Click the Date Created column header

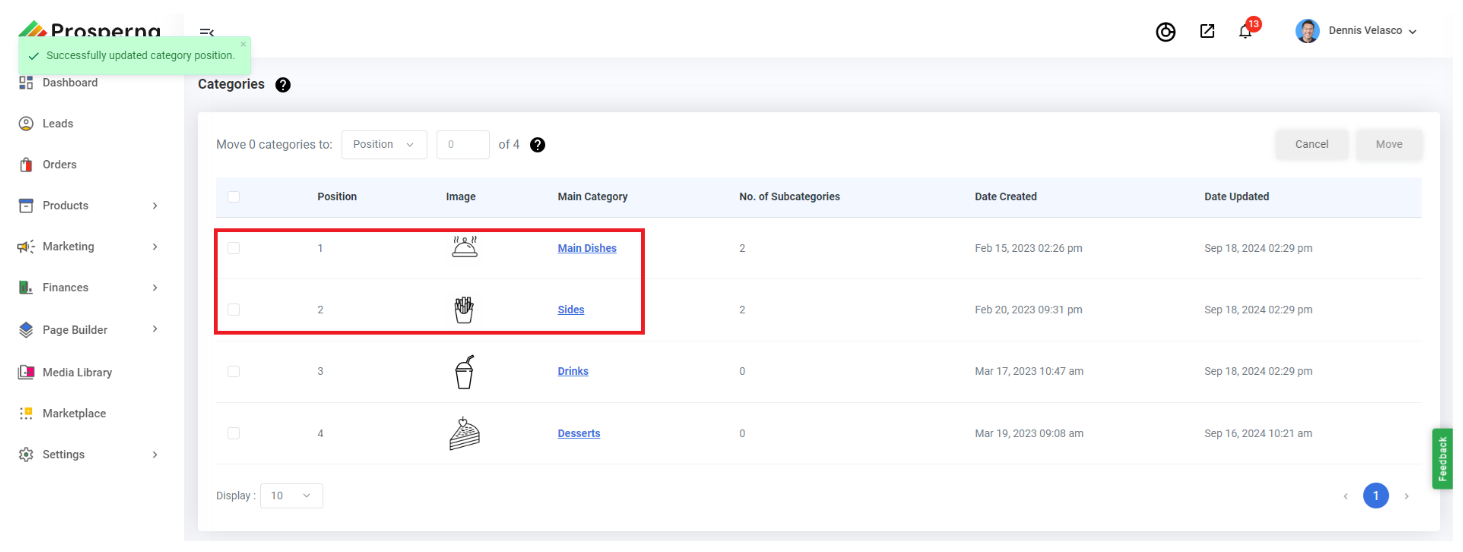pyautogui.click(x=1006, y=197)
